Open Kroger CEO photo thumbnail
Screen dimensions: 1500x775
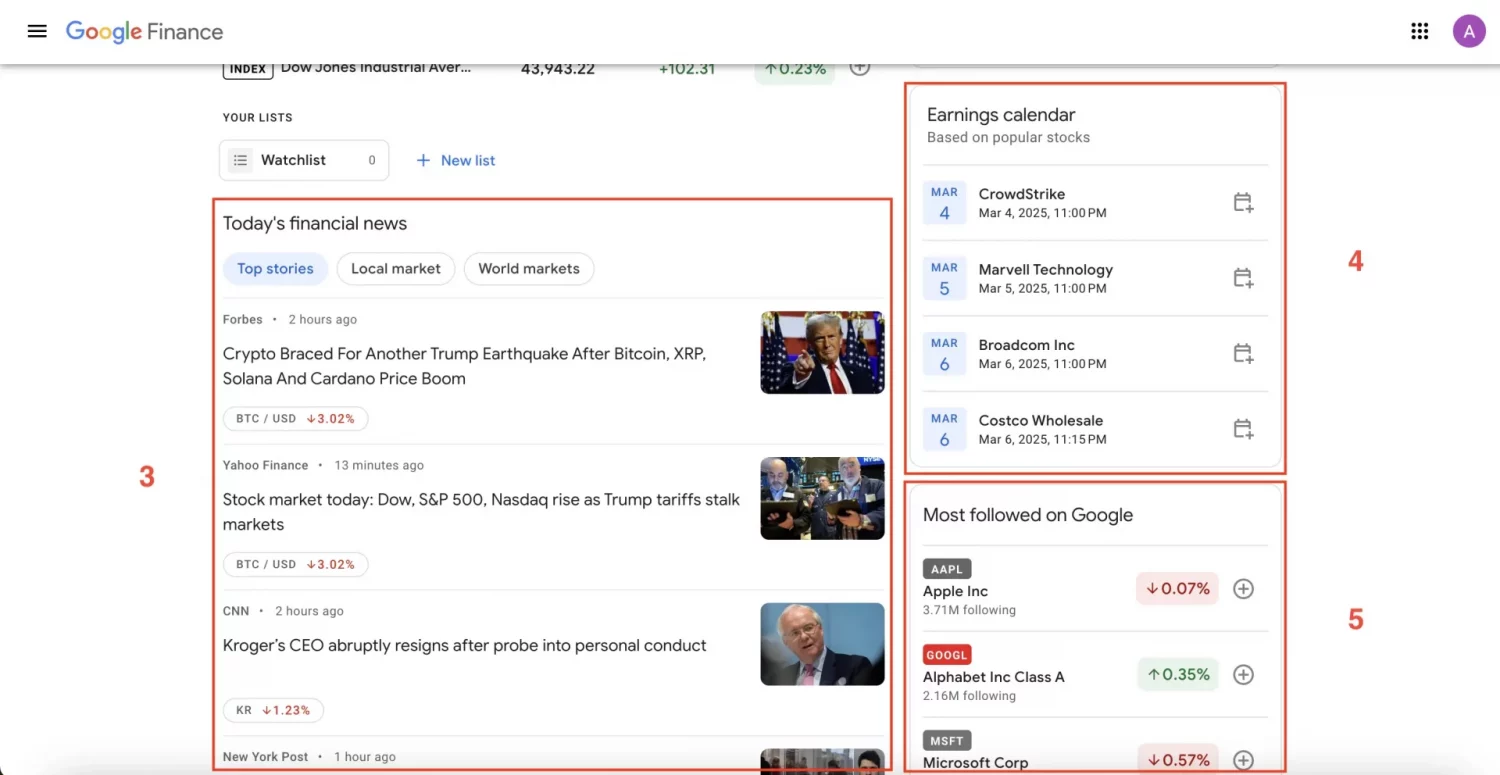[822, 644]
